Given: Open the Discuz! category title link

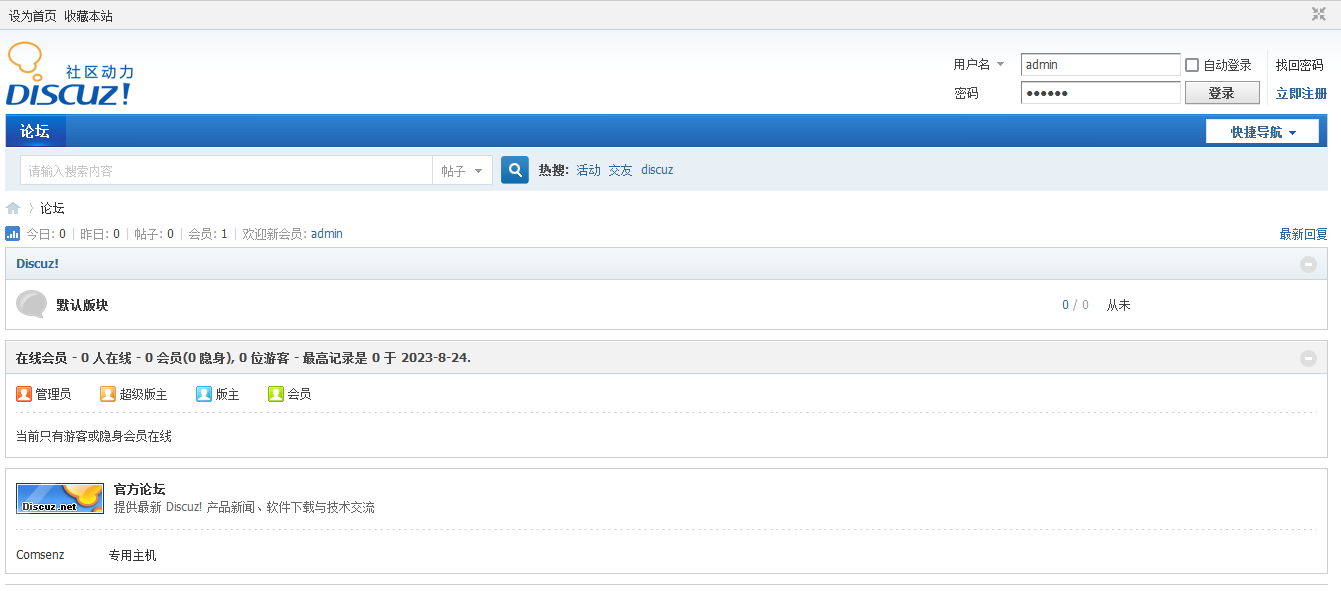Looking at the screenshot, I should click(x=37, y=264).
